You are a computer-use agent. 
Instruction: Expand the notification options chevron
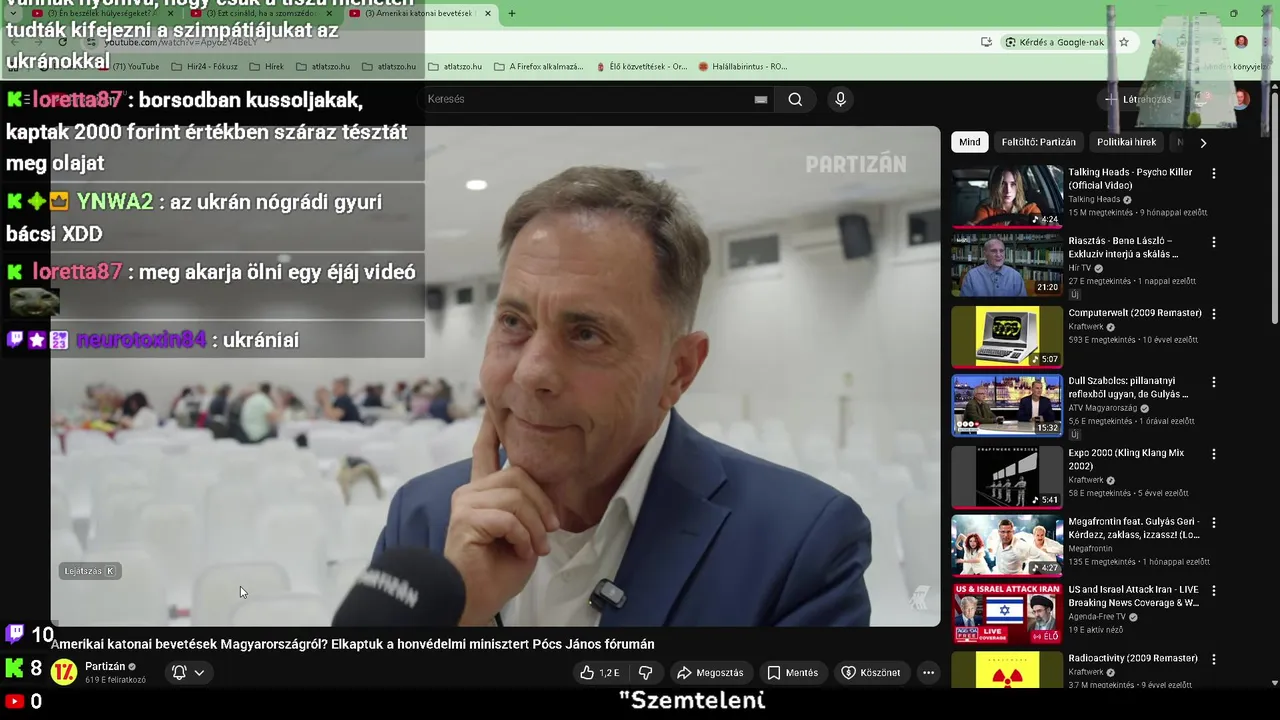tap(199, 673)
